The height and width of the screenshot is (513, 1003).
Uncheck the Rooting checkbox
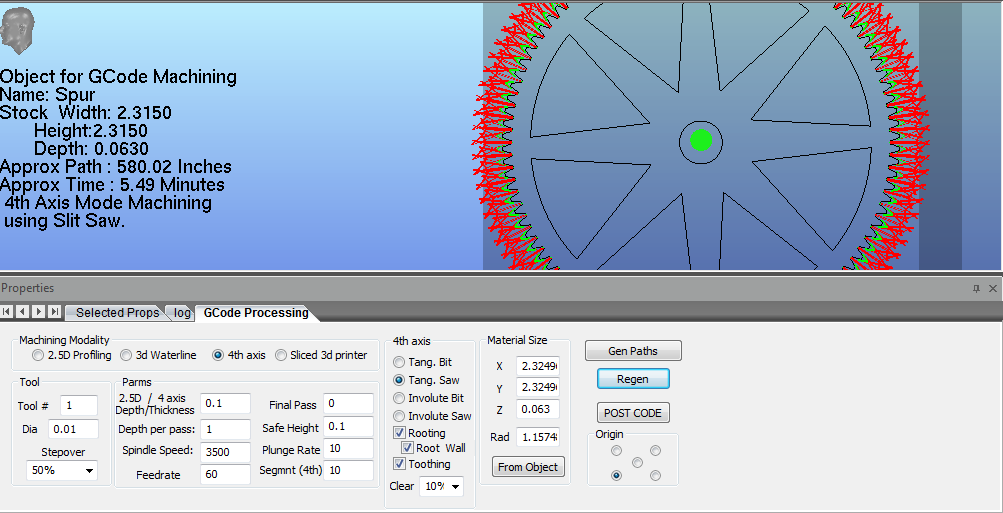coord(400,433)
